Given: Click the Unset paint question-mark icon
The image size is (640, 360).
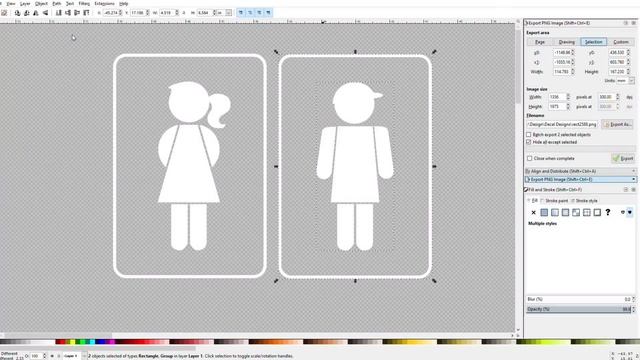Looking at the screenshot, I should (608, 212).
